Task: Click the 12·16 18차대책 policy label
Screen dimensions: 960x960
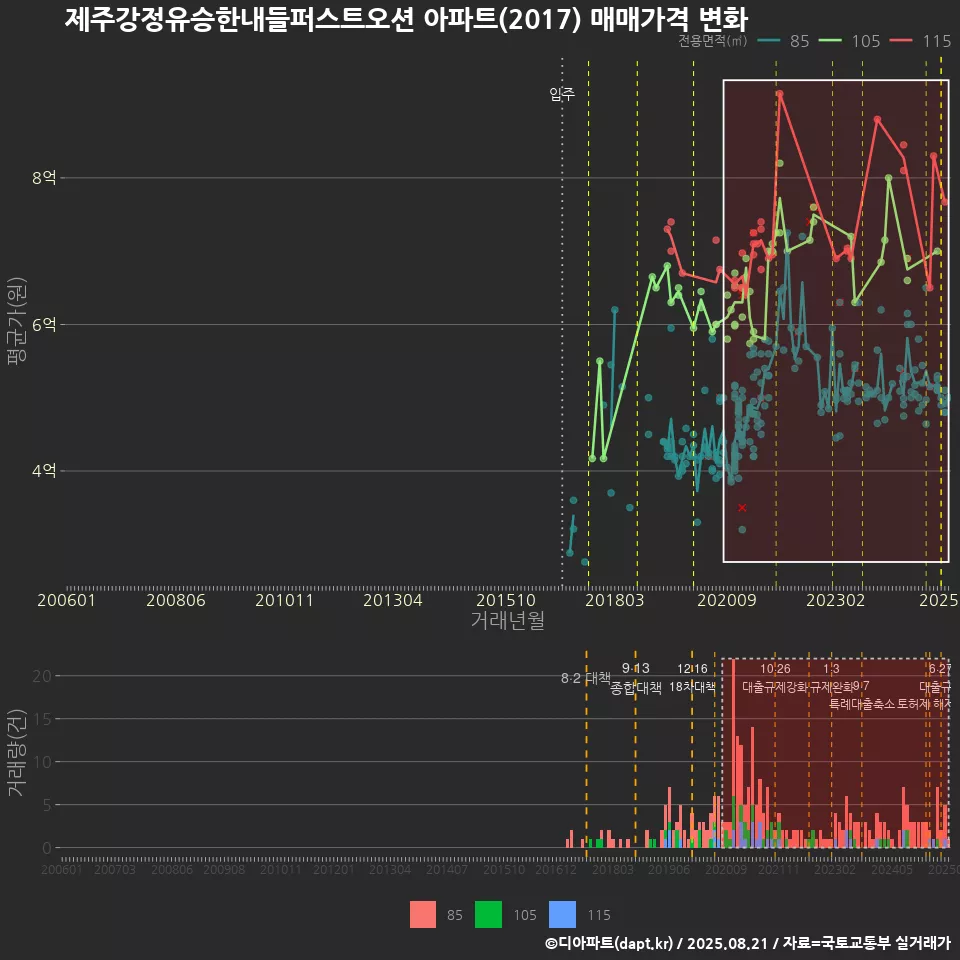Action: coord(692,678)
